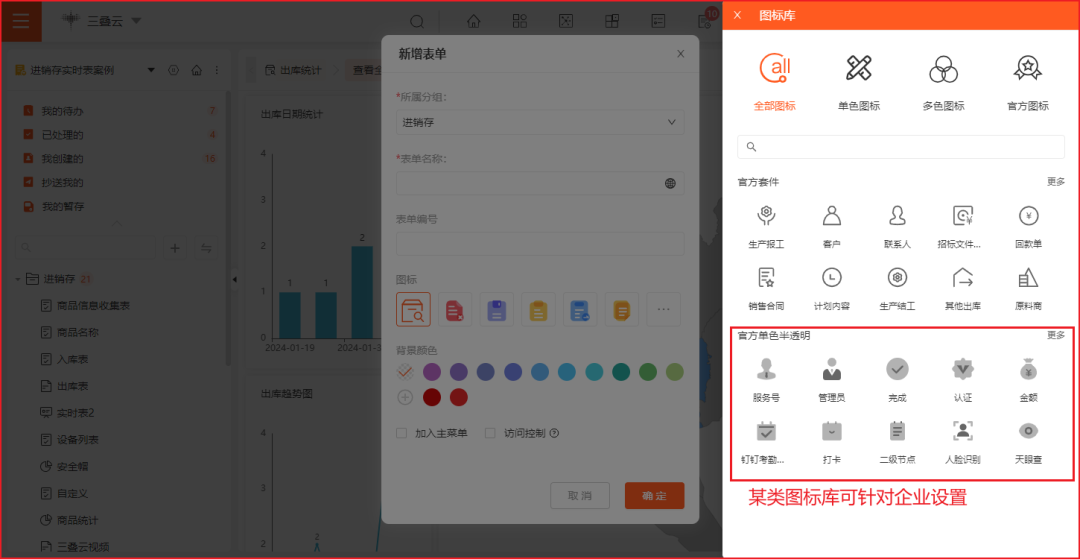Choose the 完成 checkmark icon
The image size is (1080, 559).
[897, 369]
